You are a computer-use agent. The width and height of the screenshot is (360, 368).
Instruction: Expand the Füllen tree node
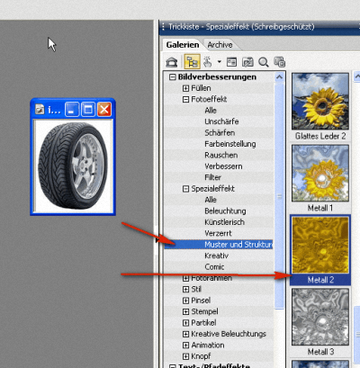pyautogui.click(x=186, y=88)
